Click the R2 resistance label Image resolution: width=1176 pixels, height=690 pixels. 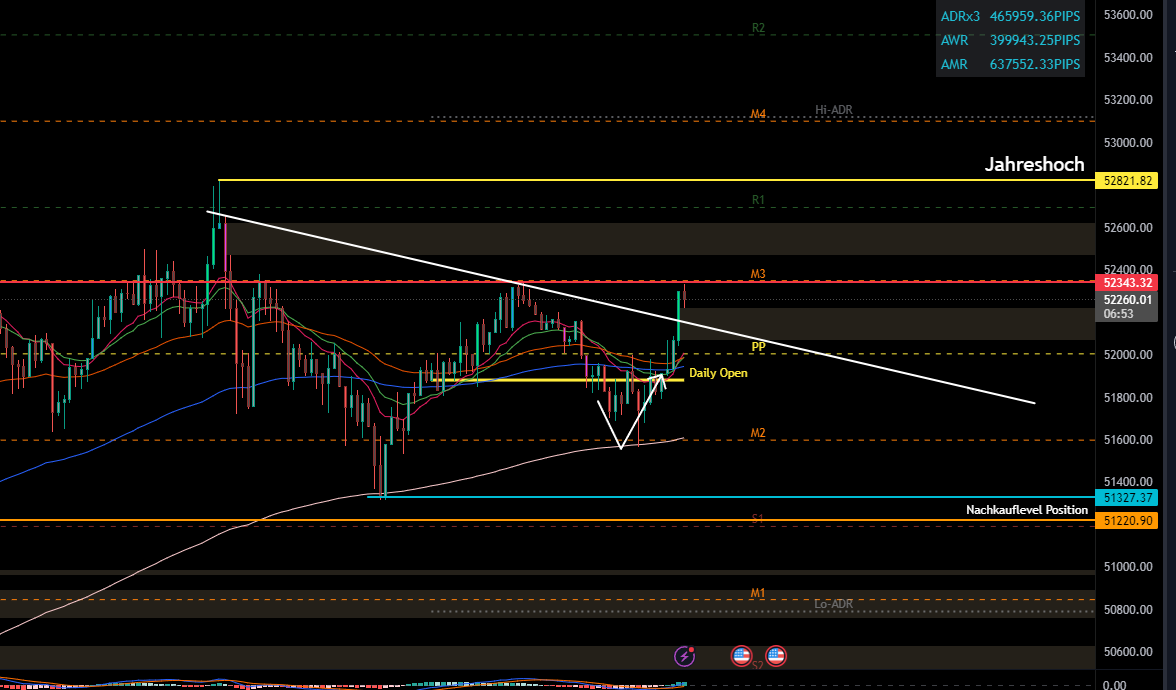(758, 28)
